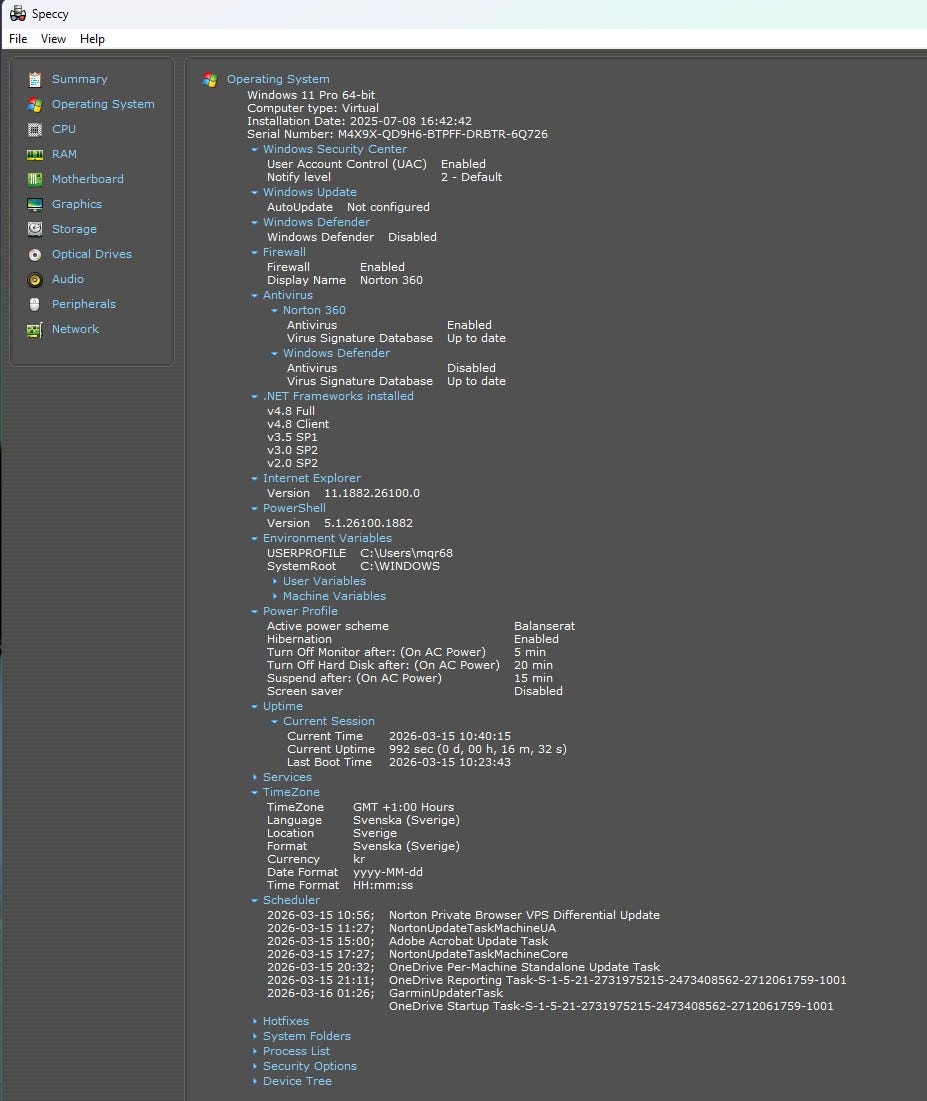
Task: Collapse the Norton 360 antivirus node
Action: coord(275,310)
